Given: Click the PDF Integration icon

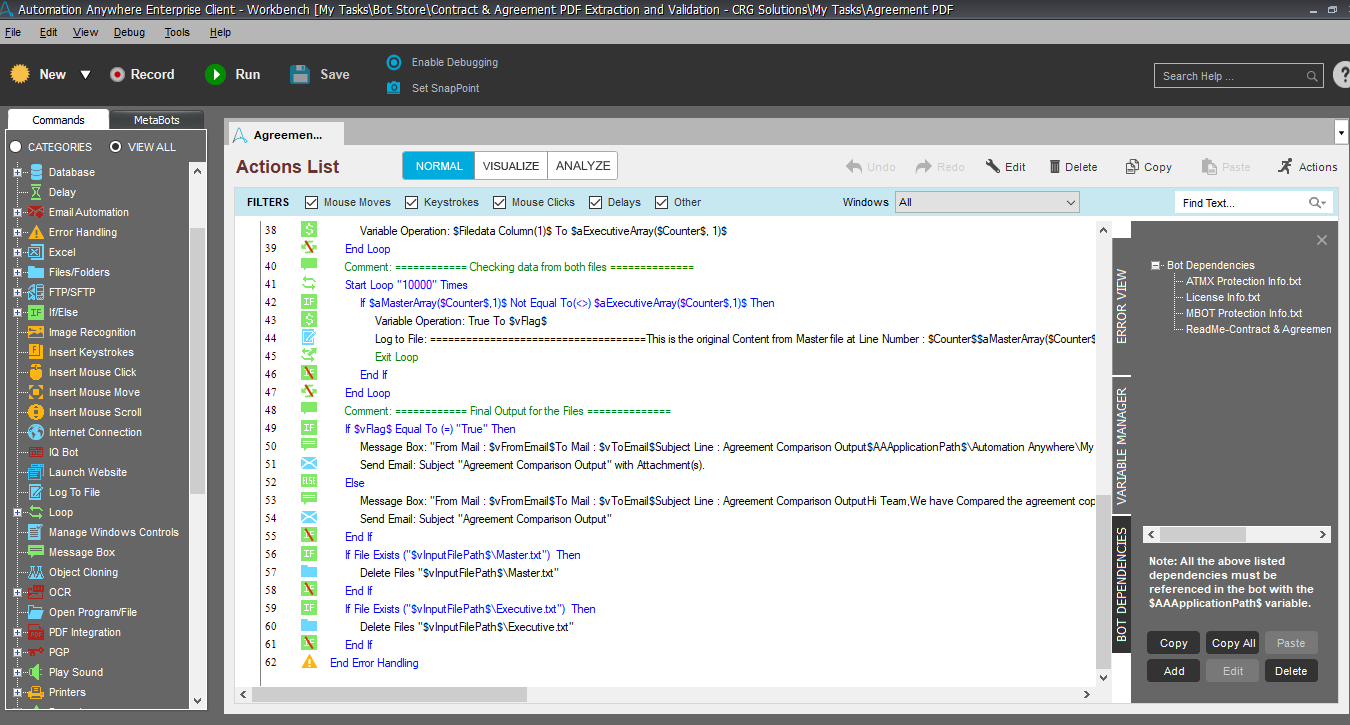Looking at the screenshot, I should click(x=36, y=632).
